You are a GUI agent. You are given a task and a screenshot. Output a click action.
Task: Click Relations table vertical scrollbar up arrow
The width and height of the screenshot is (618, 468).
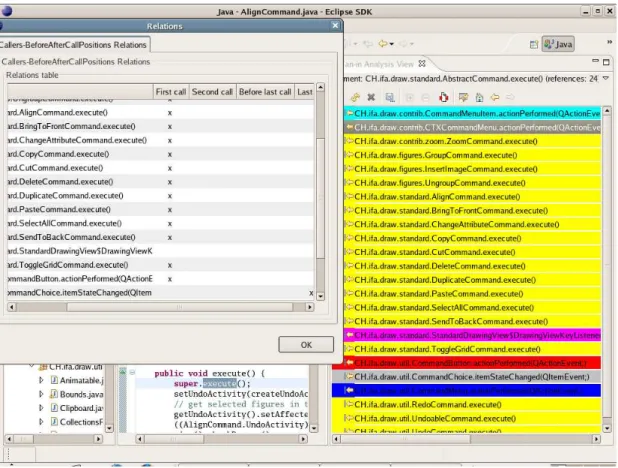[320, 87]
